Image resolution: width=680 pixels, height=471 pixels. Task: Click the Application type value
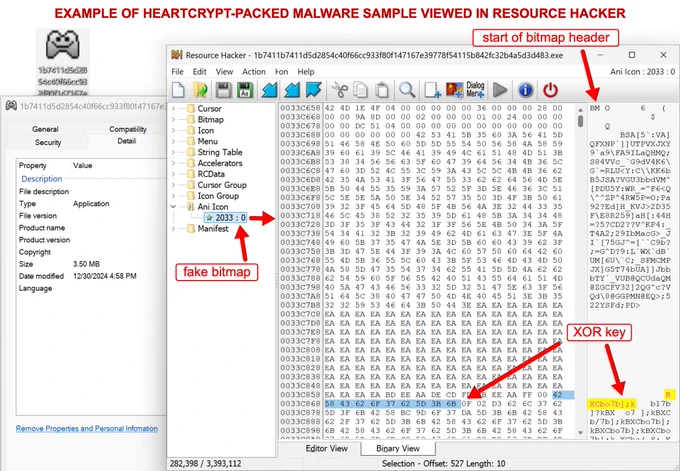tap(91, 203)
